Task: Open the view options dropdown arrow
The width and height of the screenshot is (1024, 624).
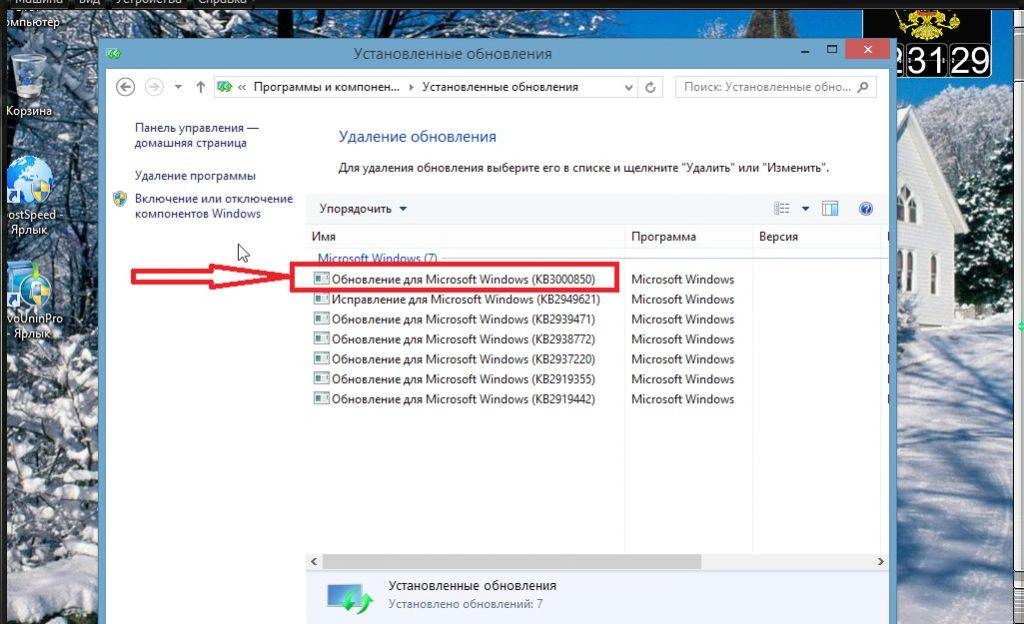Action: click(x=805, y=209)
